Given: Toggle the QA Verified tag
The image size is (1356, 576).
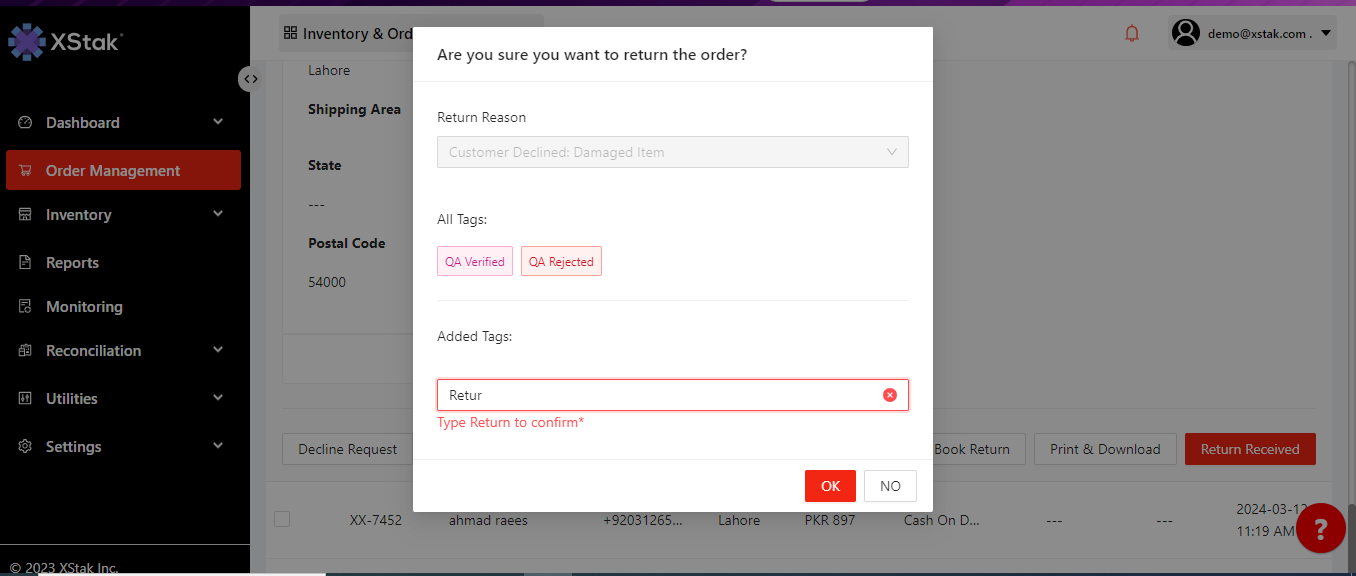Looking at the screenshot, I should (475, 262).
